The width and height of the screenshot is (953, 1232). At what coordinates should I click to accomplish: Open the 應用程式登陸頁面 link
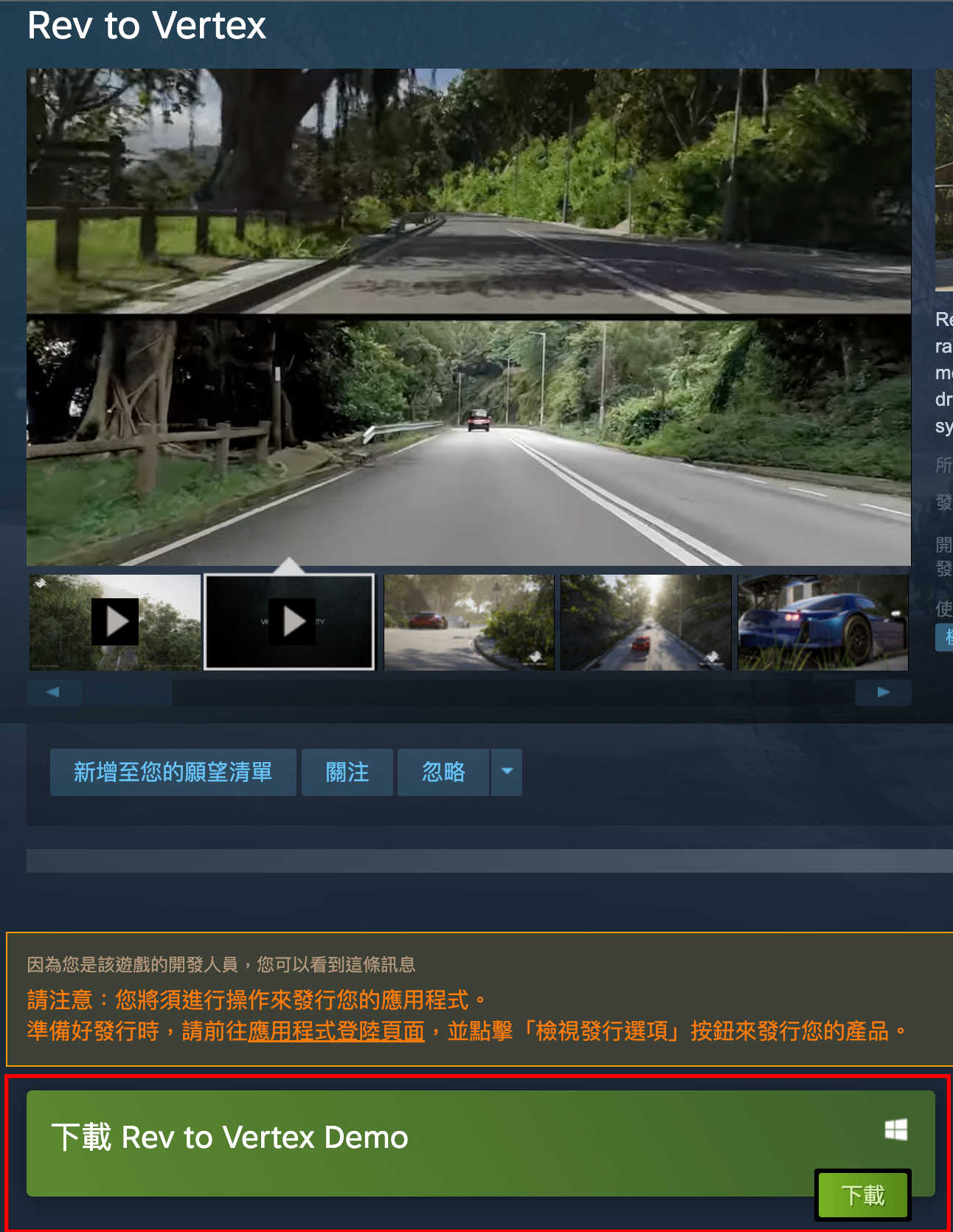click(x=336, y=1031)
